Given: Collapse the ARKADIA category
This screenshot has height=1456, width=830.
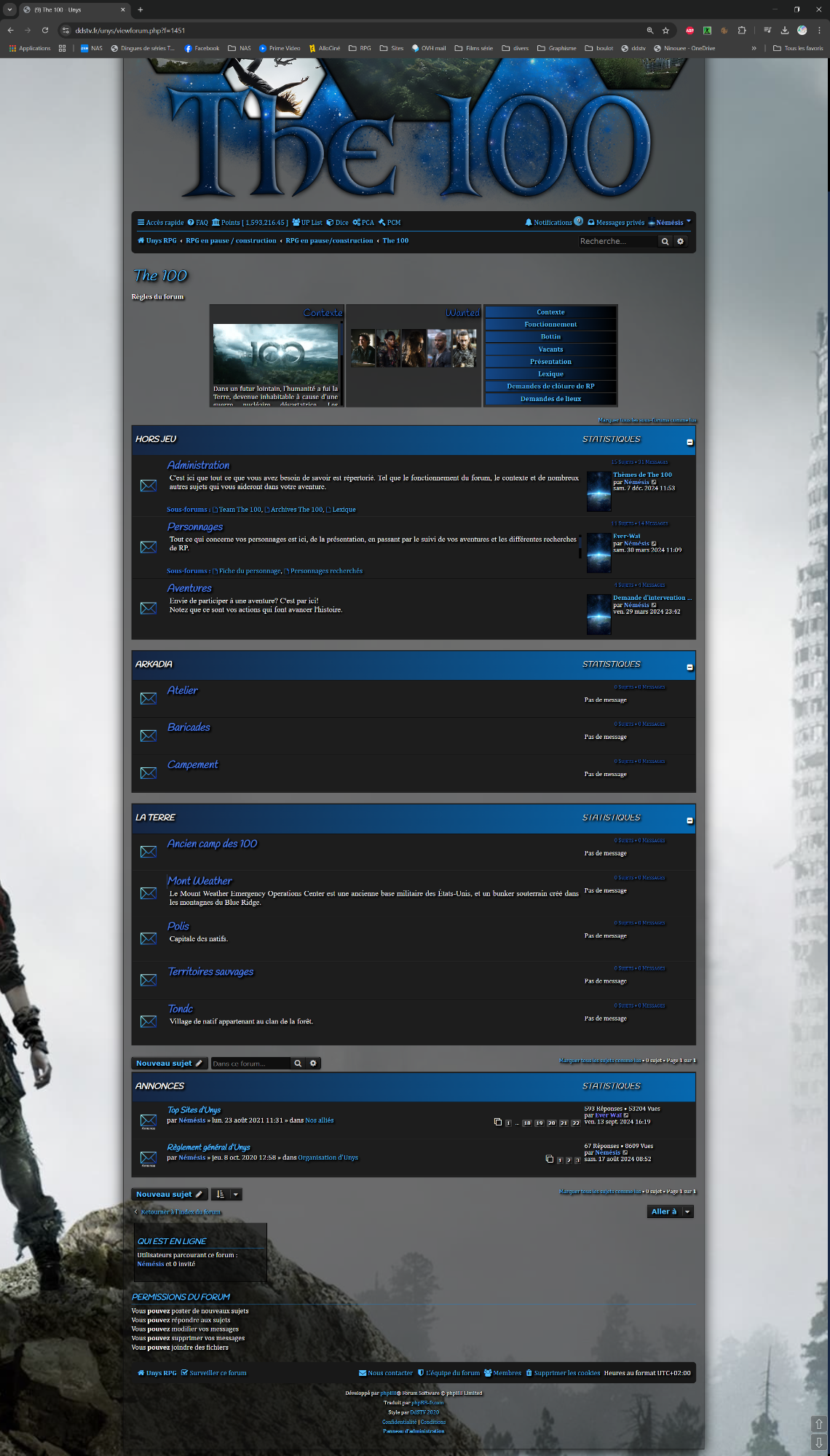Looking at the screenshot, I should click(x=689, y=667).
